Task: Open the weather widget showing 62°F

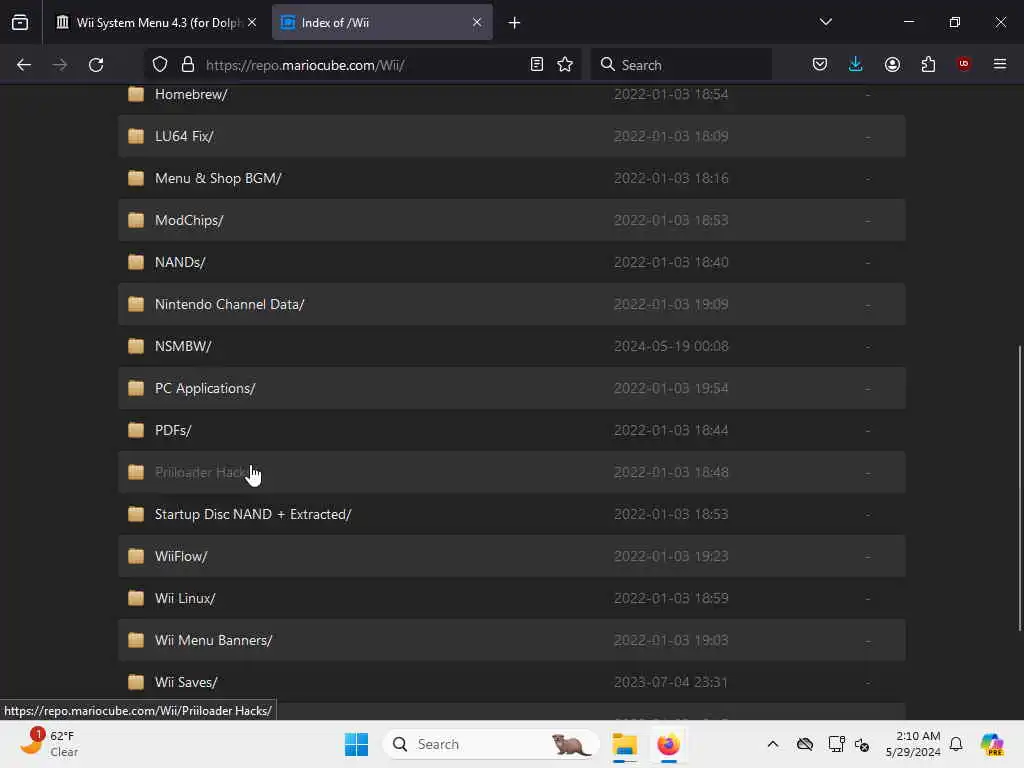Action: pyautogui.click(x=50, y=744)
